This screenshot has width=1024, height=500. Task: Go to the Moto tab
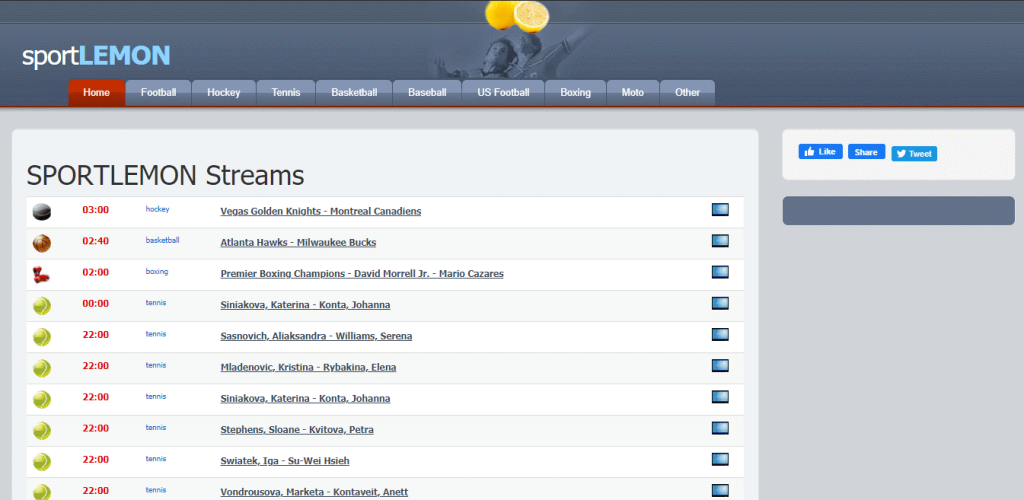click(x=633, y=93)
